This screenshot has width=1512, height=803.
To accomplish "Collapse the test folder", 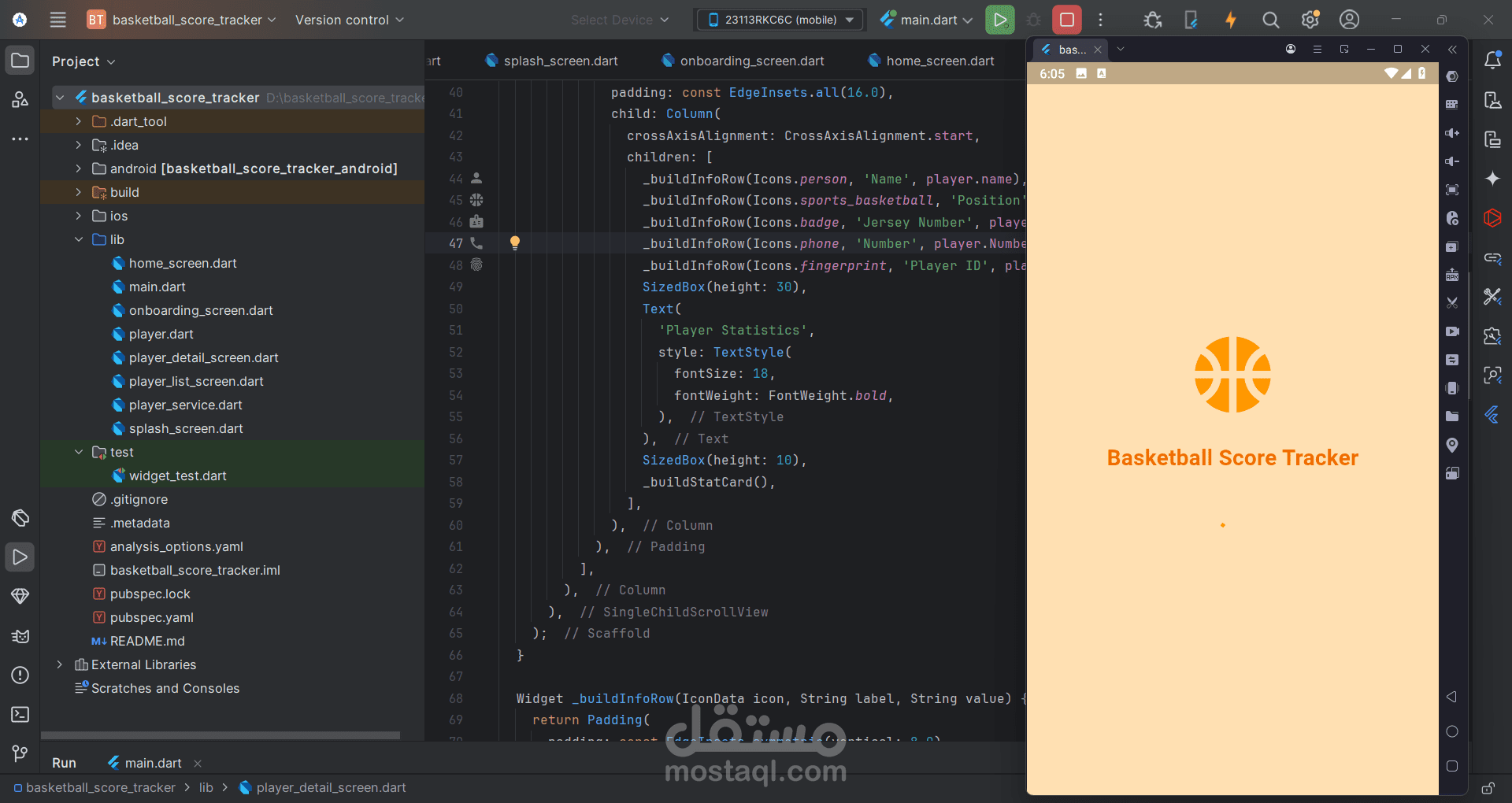I will [x=78, y=452].
